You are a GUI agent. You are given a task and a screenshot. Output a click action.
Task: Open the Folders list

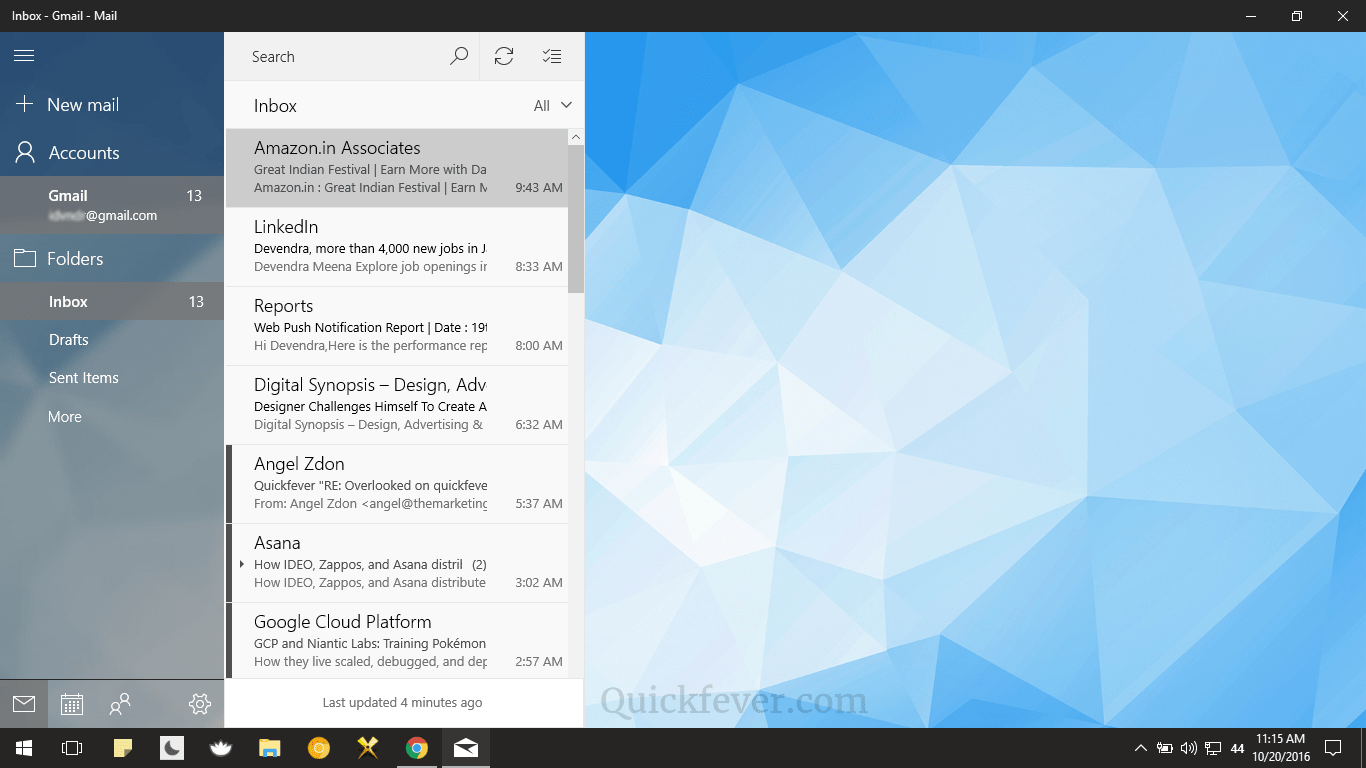[x=112, y=259]
